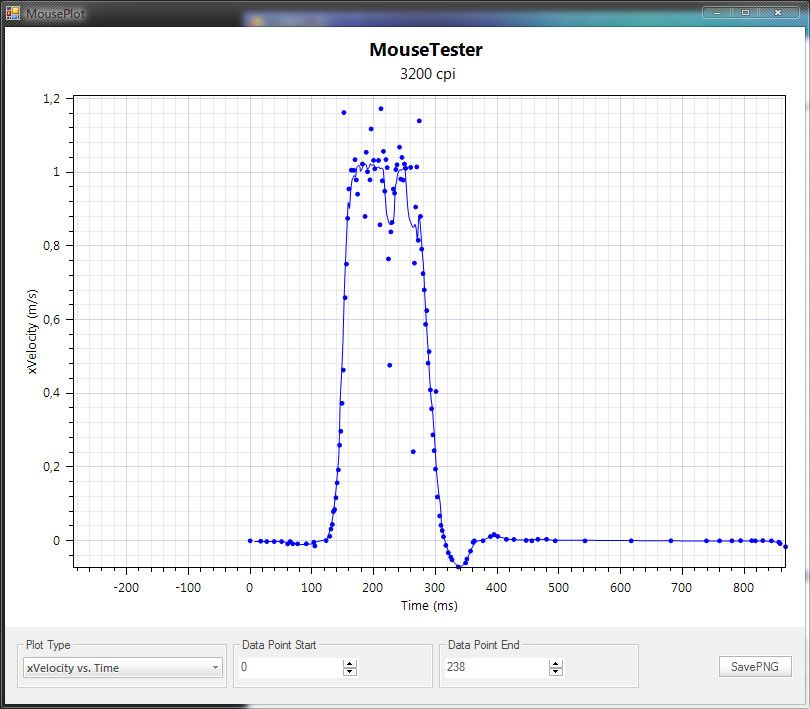Screen dimensions: 810x709
Task: Decrease Data Point Start with down arrow
Action: click(350, 671)
